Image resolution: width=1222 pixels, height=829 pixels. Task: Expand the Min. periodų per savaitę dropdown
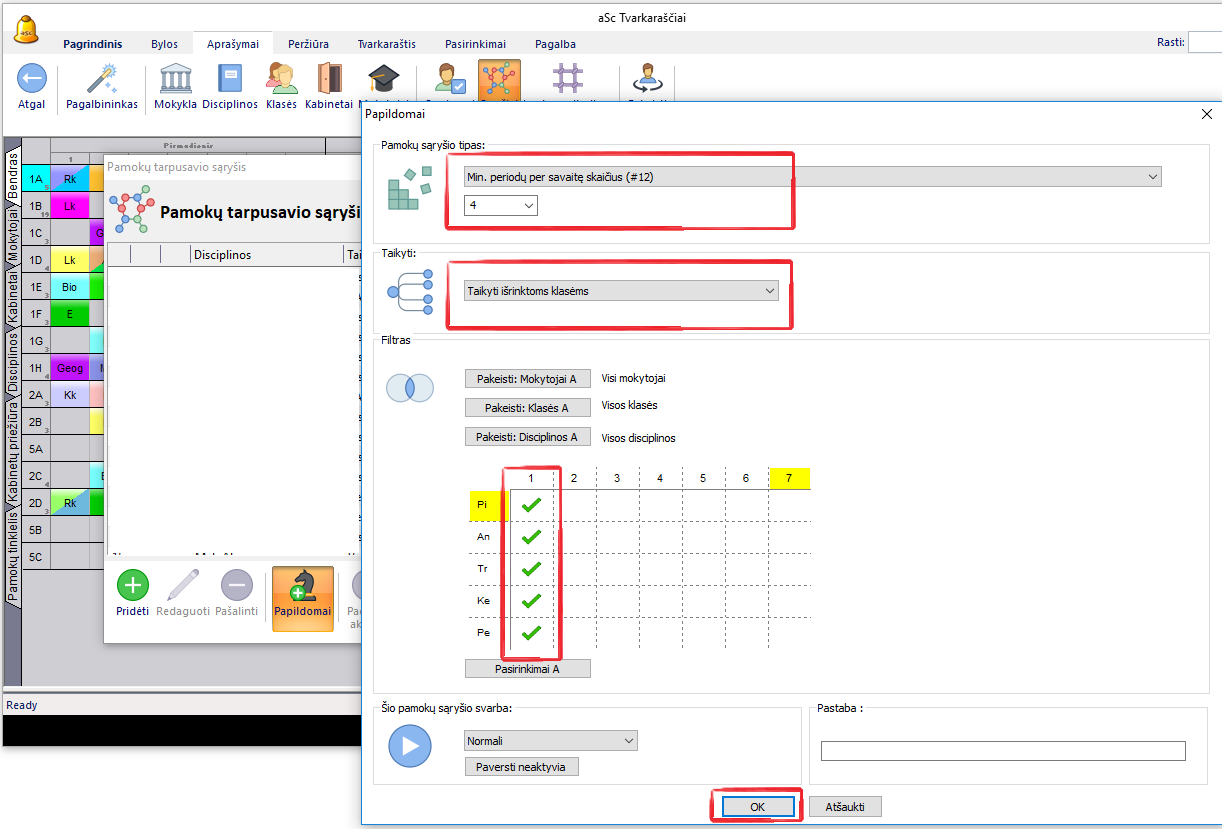(x=812, y=177)
